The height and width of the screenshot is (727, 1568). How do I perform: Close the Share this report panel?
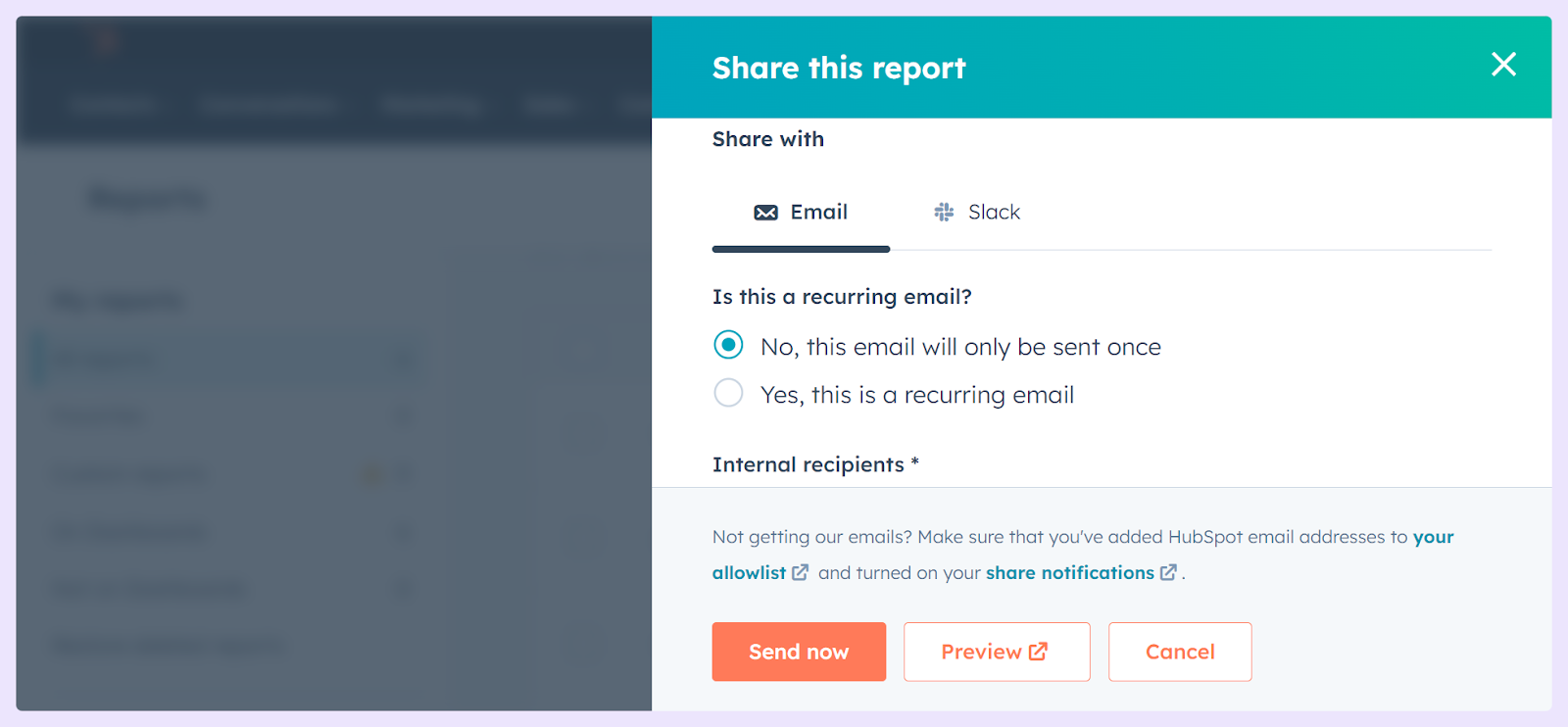[1503, 65]
